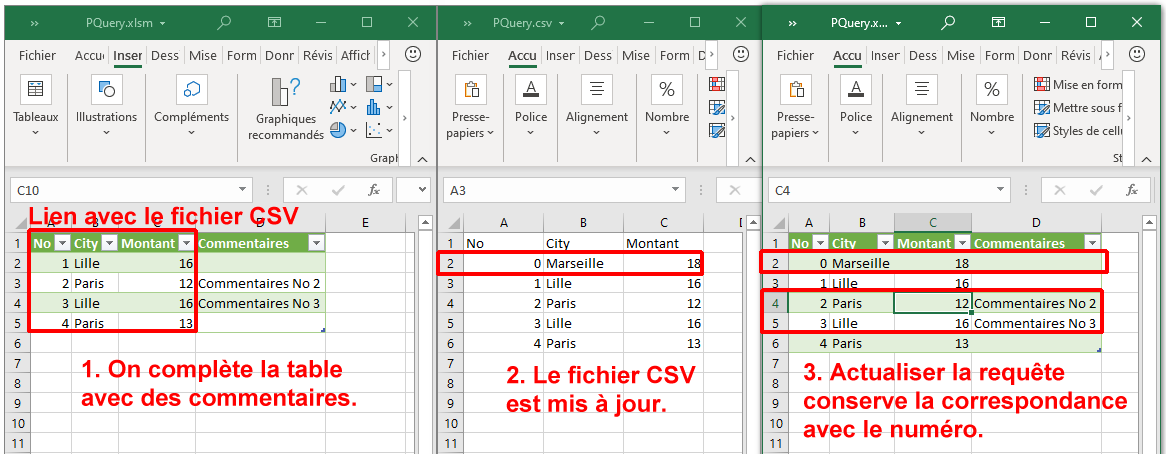Switch to the Donn tab in the PQuery.xlsm window
Viewport: 1166px width, 454px height.
280,56
